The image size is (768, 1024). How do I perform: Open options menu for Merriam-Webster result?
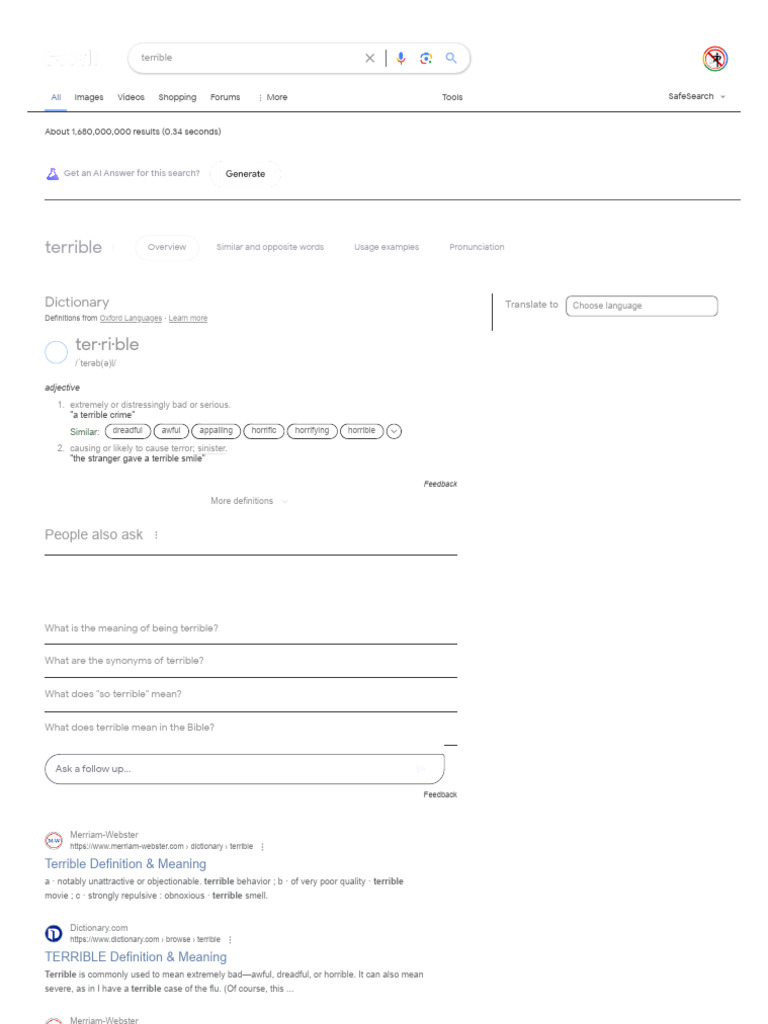click(x=263, y=846)
